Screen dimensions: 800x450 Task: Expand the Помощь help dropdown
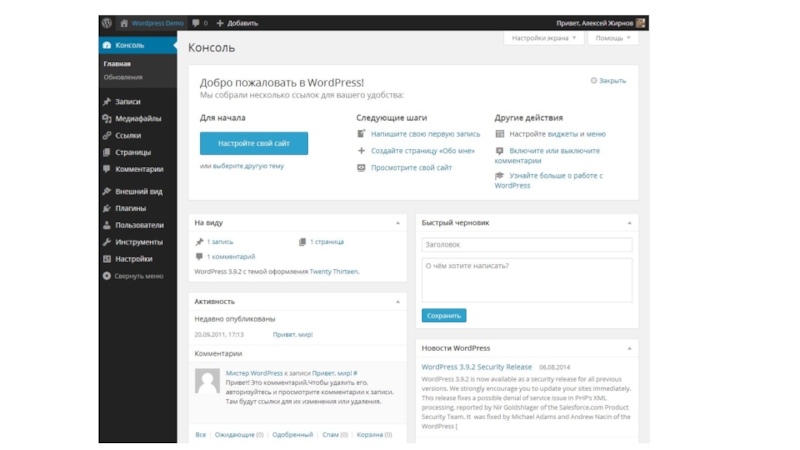click(612, 38)
